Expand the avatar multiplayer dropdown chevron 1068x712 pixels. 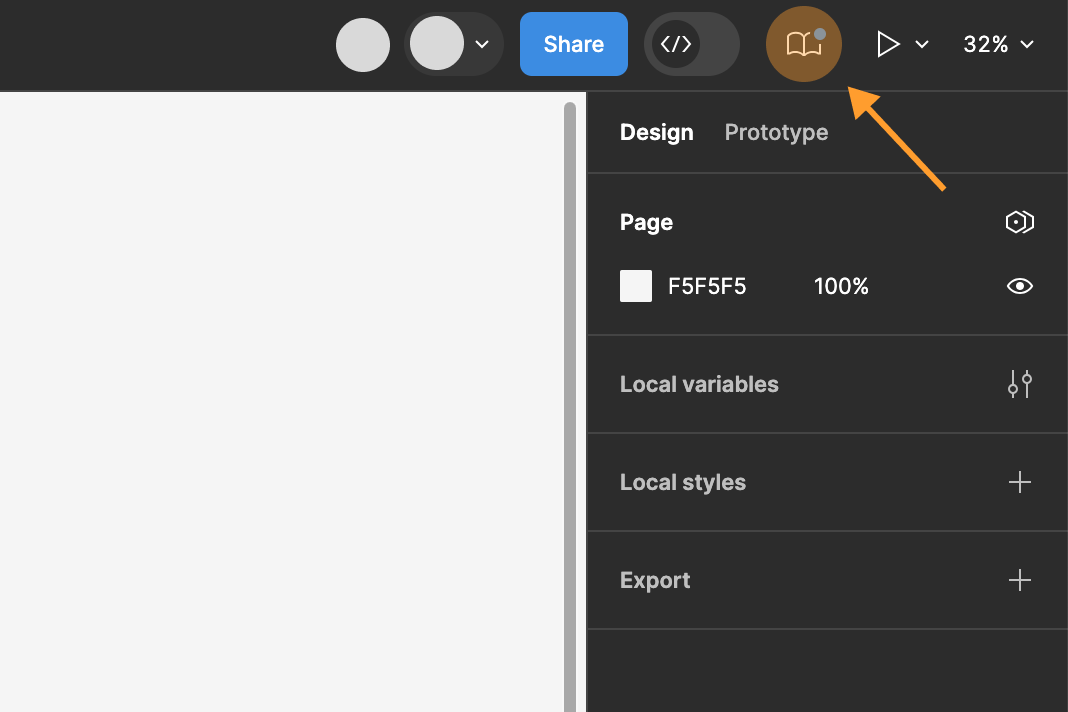[x=482, y=44]
